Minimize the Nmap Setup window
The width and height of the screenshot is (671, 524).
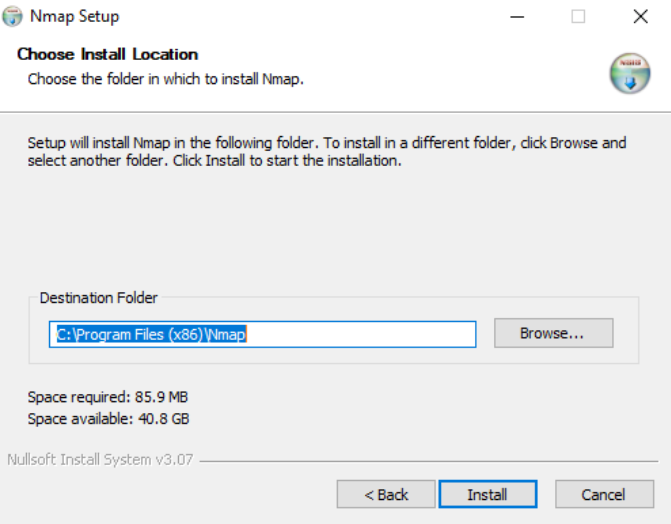point(517,17)
